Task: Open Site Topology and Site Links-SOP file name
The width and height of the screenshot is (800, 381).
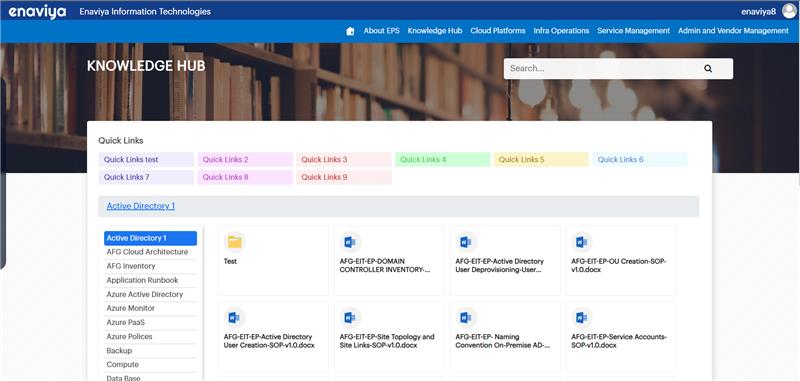Action: click(x=387, y=341)
